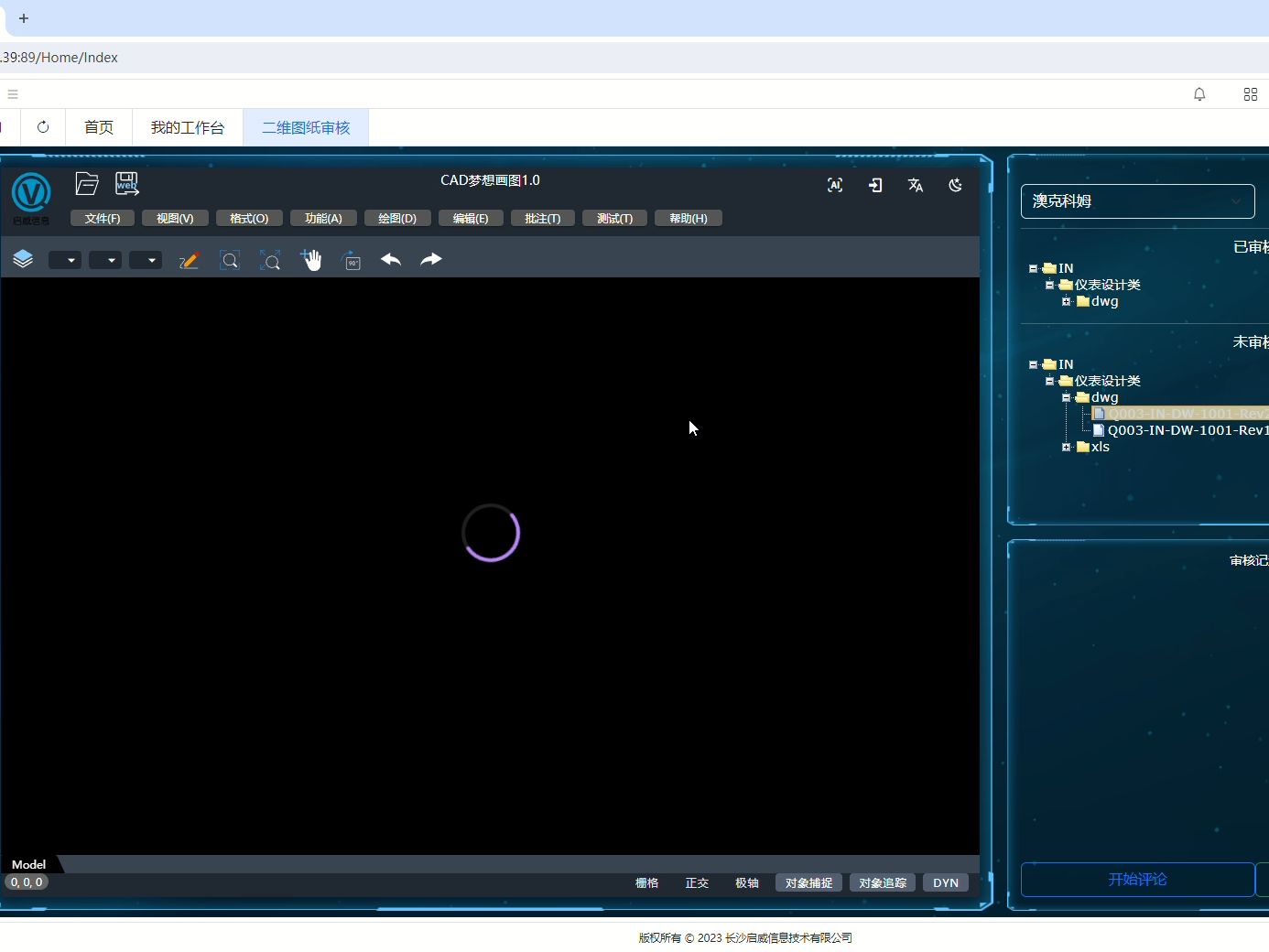Click the four-square grid apps icon
The width and height of the screenshot is (1269, 952).
1251,94
